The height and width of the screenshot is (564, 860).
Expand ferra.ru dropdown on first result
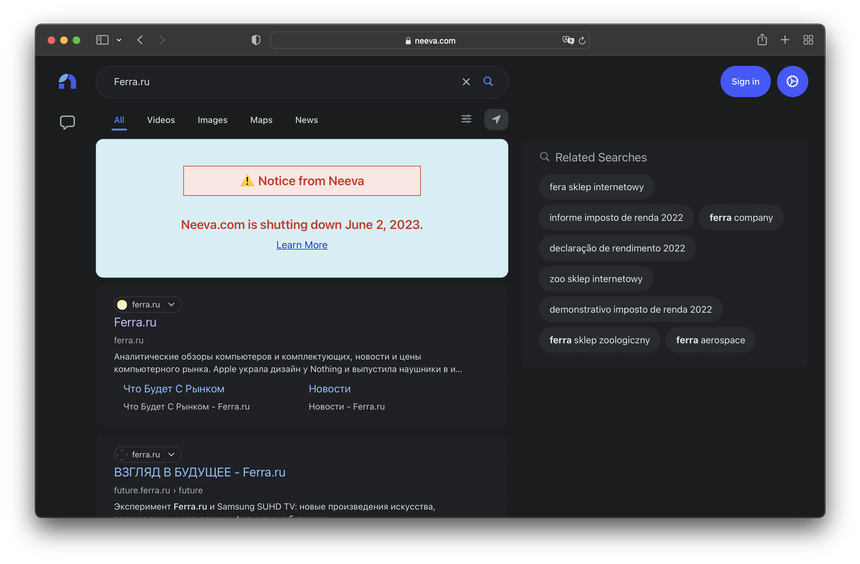pyautogui.click(x=171, y=304)
